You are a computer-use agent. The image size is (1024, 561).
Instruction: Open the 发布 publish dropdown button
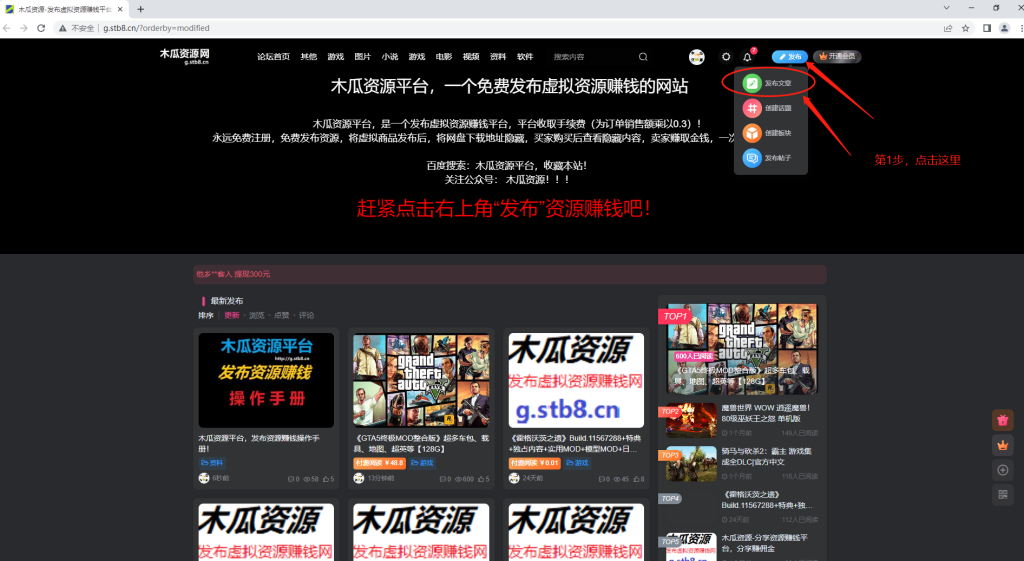(790, 57)
